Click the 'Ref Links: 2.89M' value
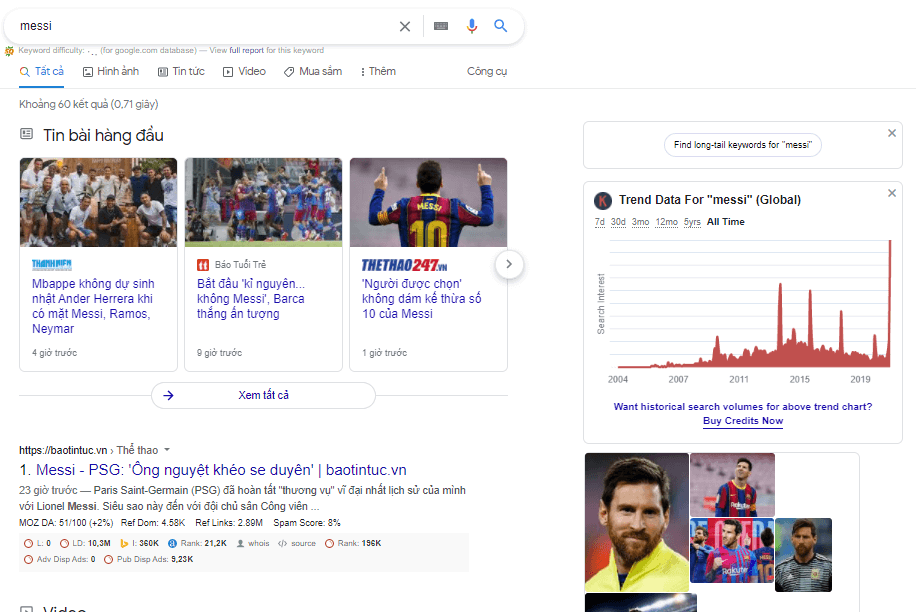Image resolution: width=916 pixels, height=612 pixels. pyautogui.click(x=229, y=523)
